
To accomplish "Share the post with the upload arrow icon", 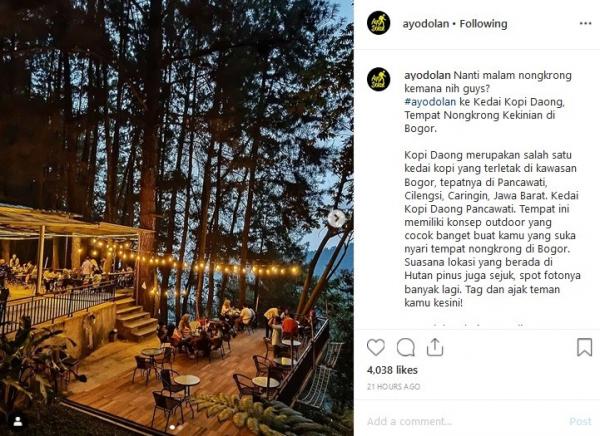I will pos(435,347).
